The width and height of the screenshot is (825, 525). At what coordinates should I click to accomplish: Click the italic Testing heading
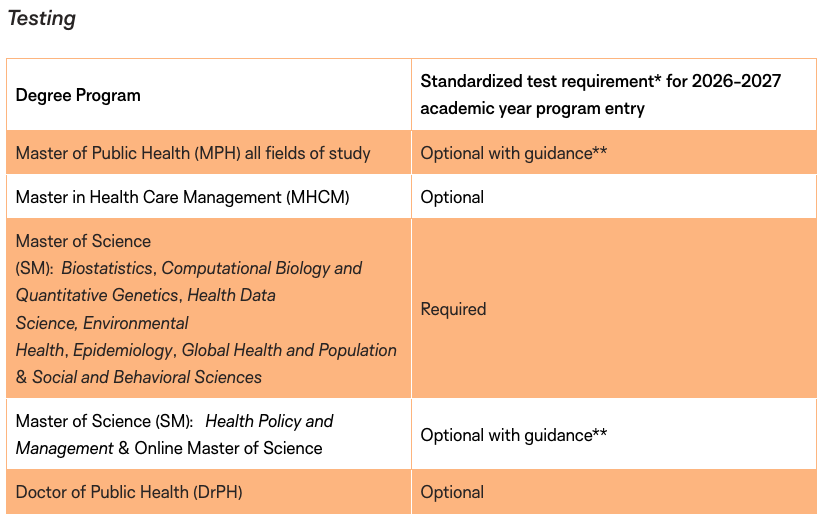tap(42, 18)
